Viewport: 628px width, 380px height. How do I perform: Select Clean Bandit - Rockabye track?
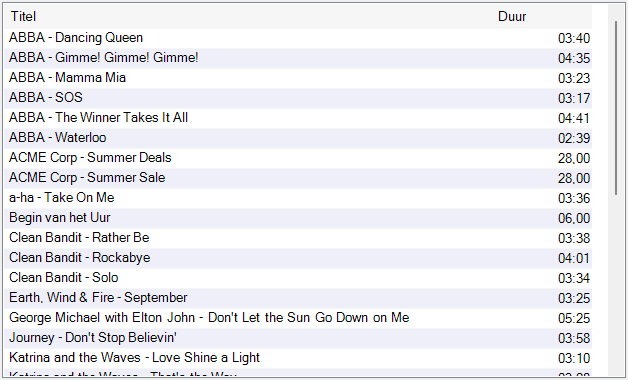(x=298, y=259)
